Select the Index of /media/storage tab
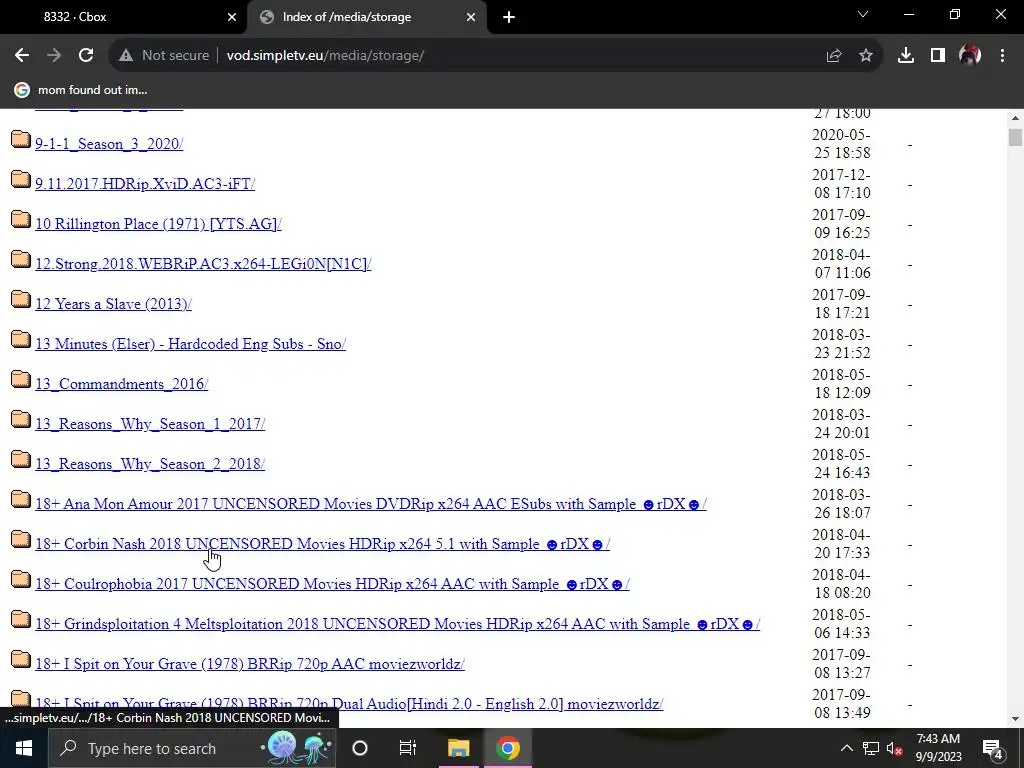The height and width of the screenshot is (768, 1024). point(366,17)
